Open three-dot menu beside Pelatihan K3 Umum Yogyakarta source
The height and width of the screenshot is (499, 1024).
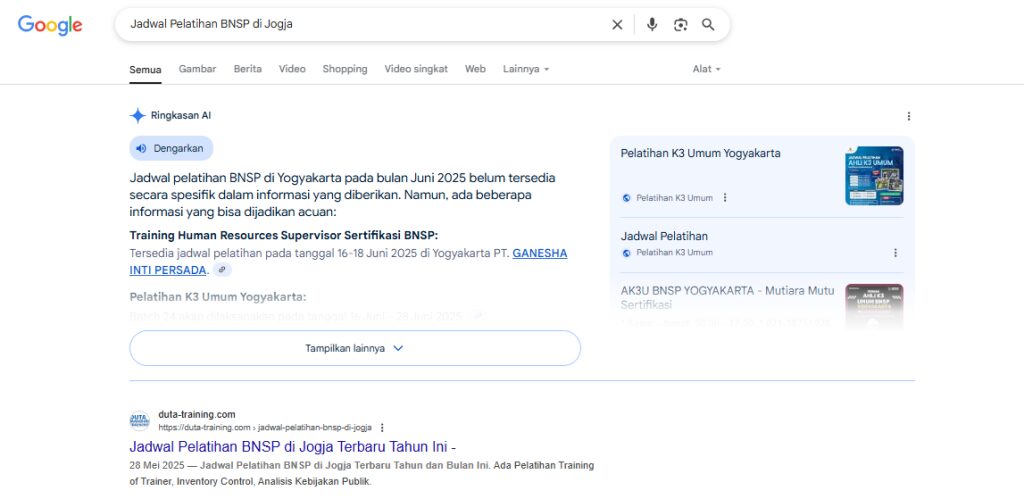pyautogui.click(x=724, y=197)
